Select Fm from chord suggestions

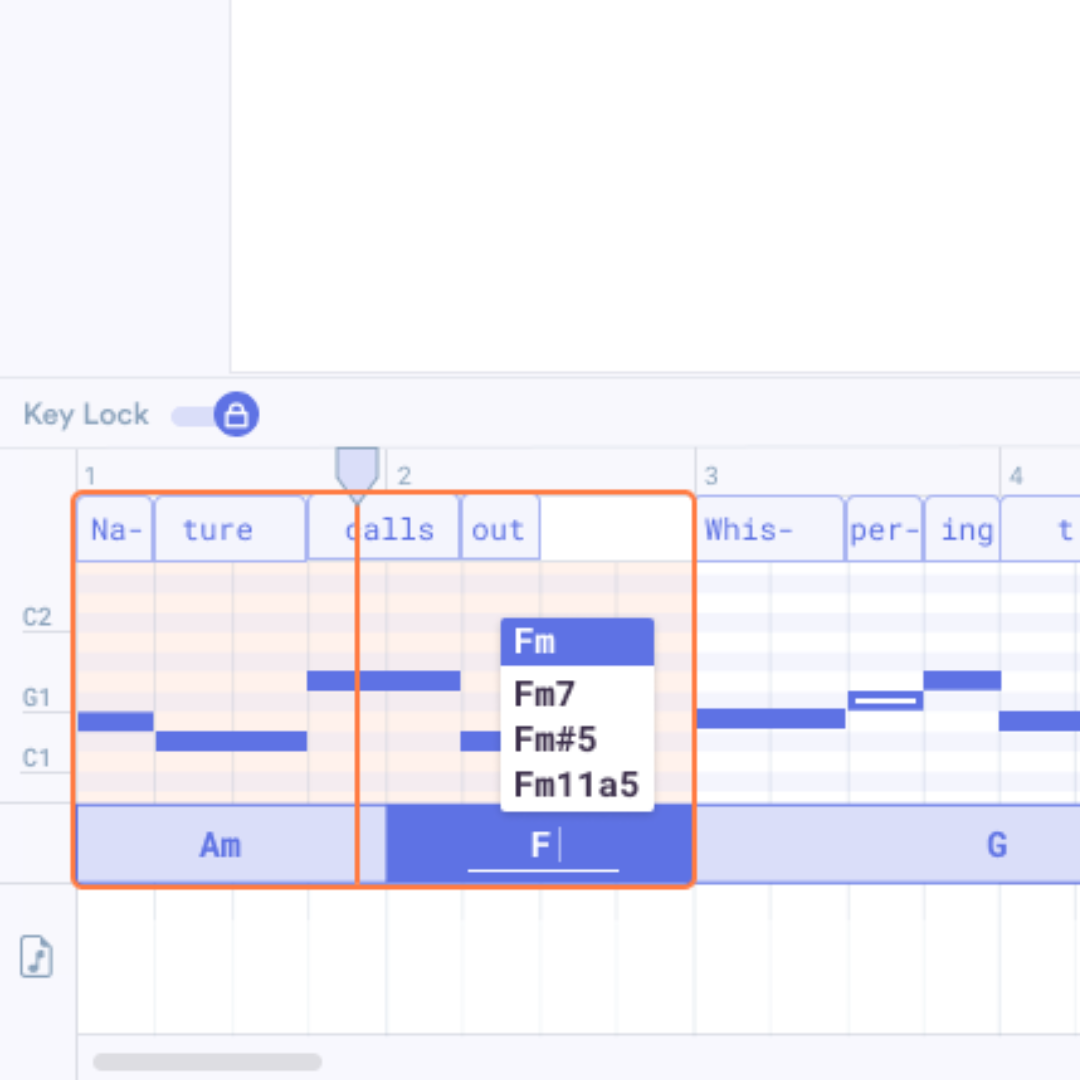tap(577, 642)
